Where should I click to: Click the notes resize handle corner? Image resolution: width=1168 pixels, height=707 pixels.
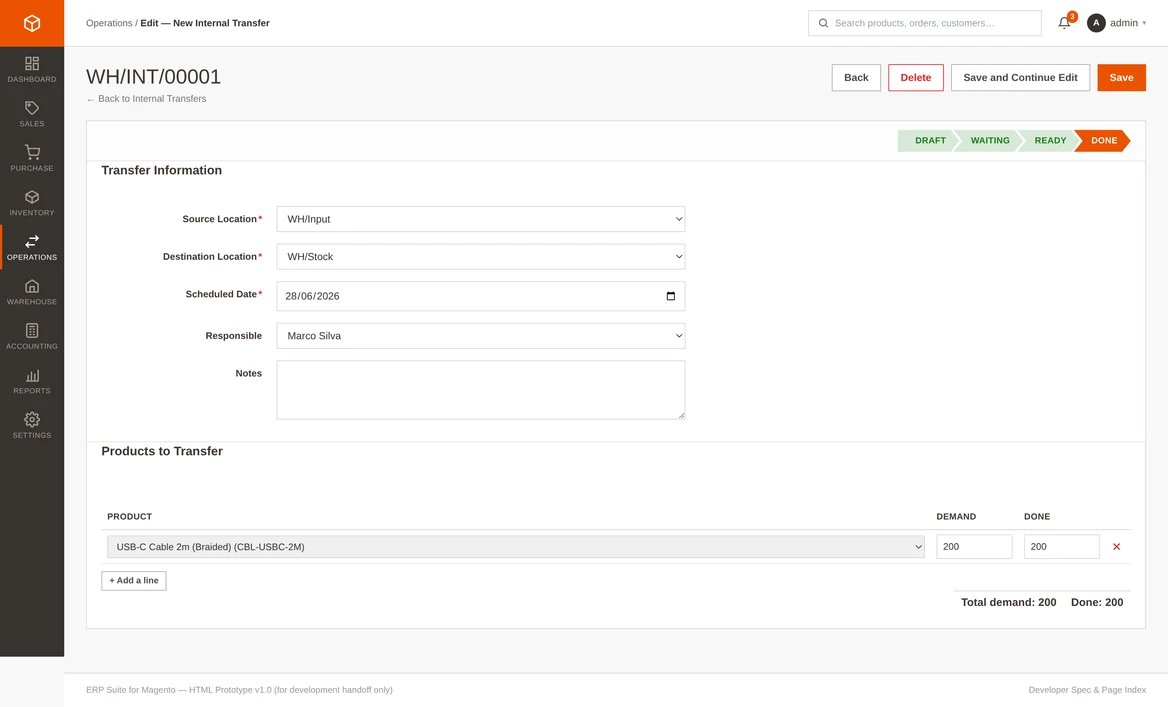(x=681, y=415)
